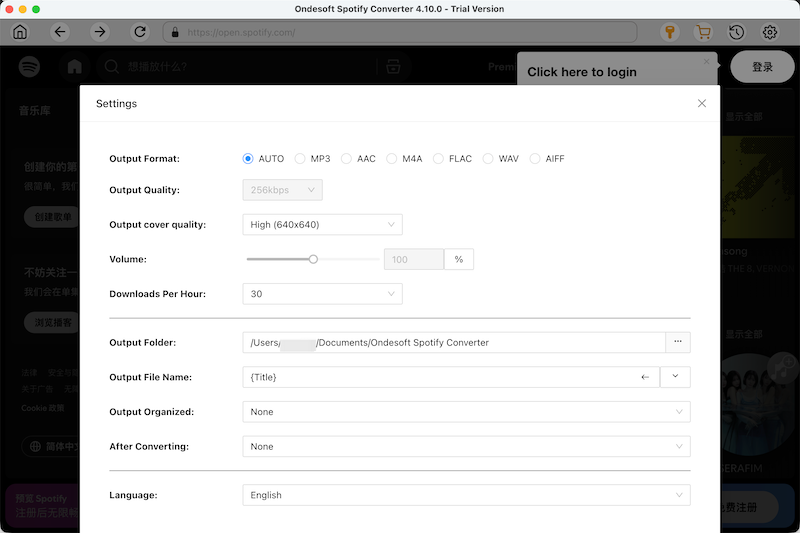Screen dimensions: 800x533
Task: Browse for output folder with the ellipsis button
Action: click(x=678, y=342)
